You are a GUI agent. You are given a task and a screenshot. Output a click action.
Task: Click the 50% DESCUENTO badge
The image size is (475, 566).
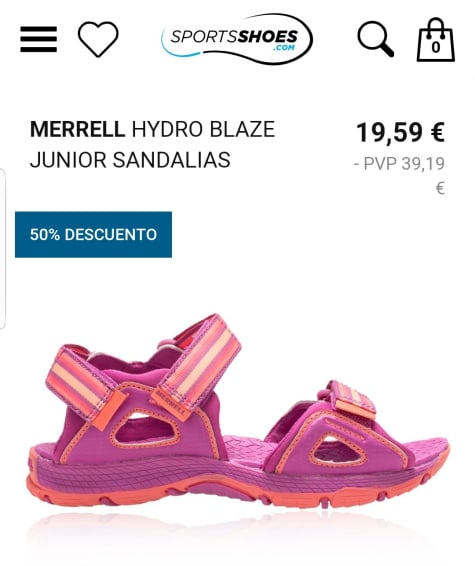(x=93, y=235)
